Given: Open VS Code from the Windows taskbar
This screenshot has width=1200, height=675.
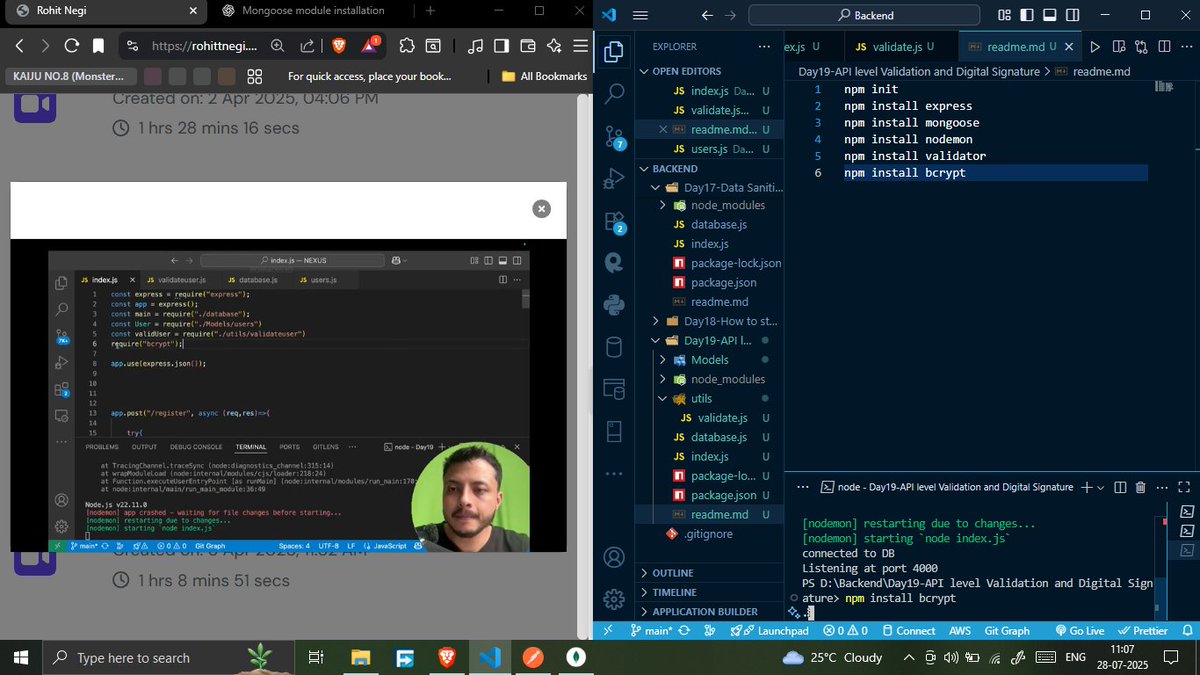Looking at the screenshot, I should 489,658.
